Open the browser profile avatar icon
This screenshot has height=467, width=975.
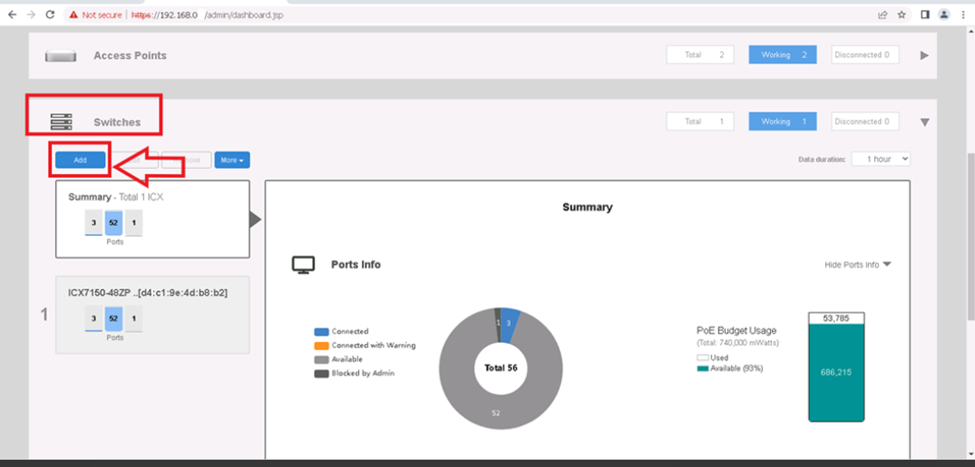click(x=943, y=15)
